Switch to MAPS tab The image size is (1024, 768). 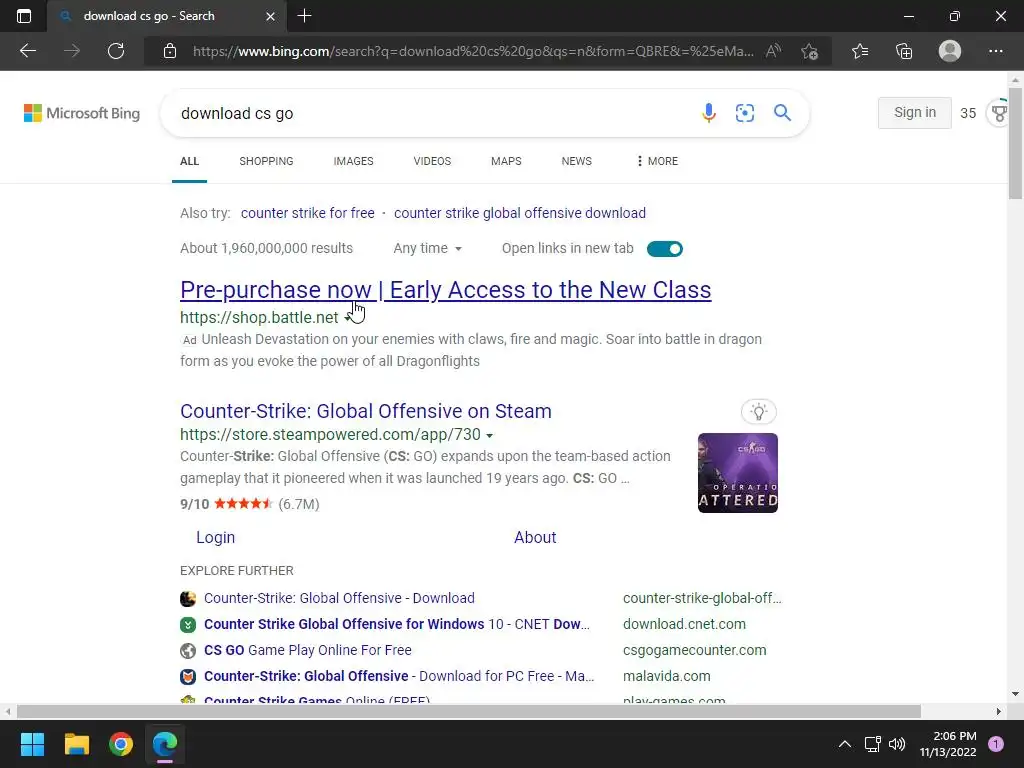[506, 161]
